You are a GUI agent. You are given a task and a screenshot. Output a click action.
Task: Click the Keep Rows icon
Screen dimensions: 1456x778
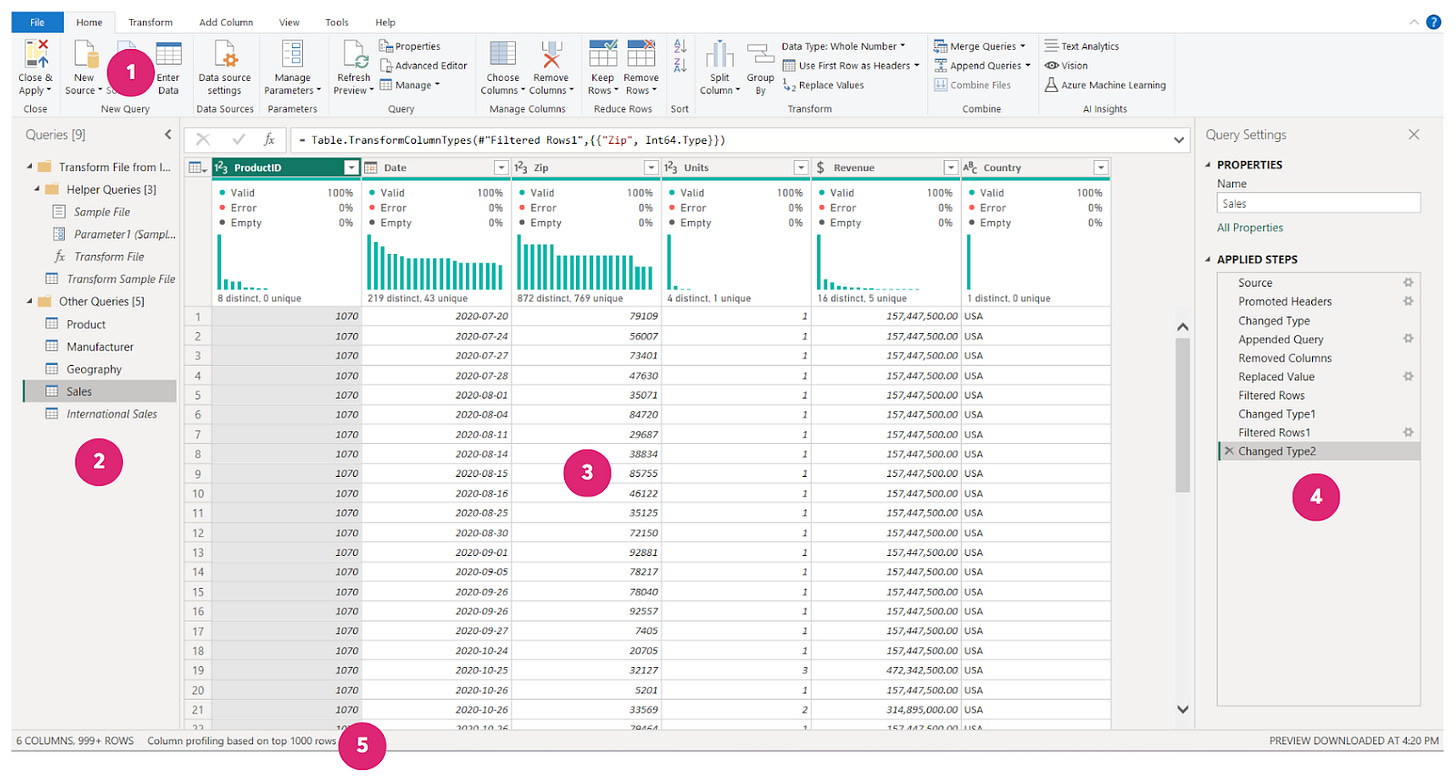pos(602,55)
